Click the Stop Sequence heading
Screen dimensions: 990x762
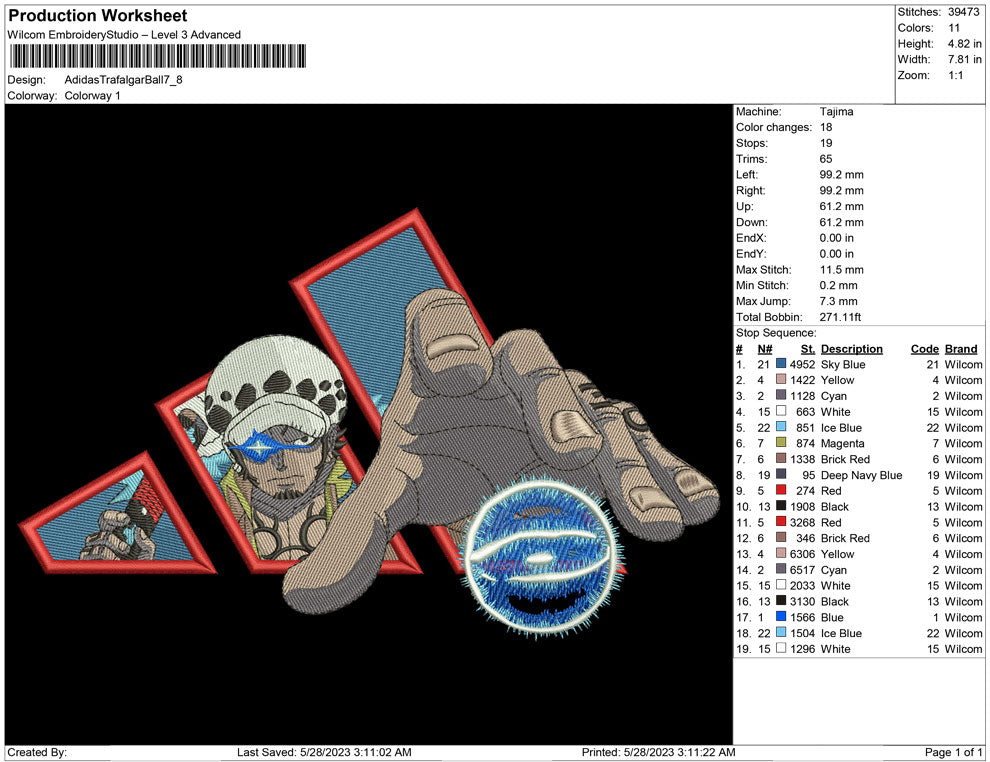776,333
